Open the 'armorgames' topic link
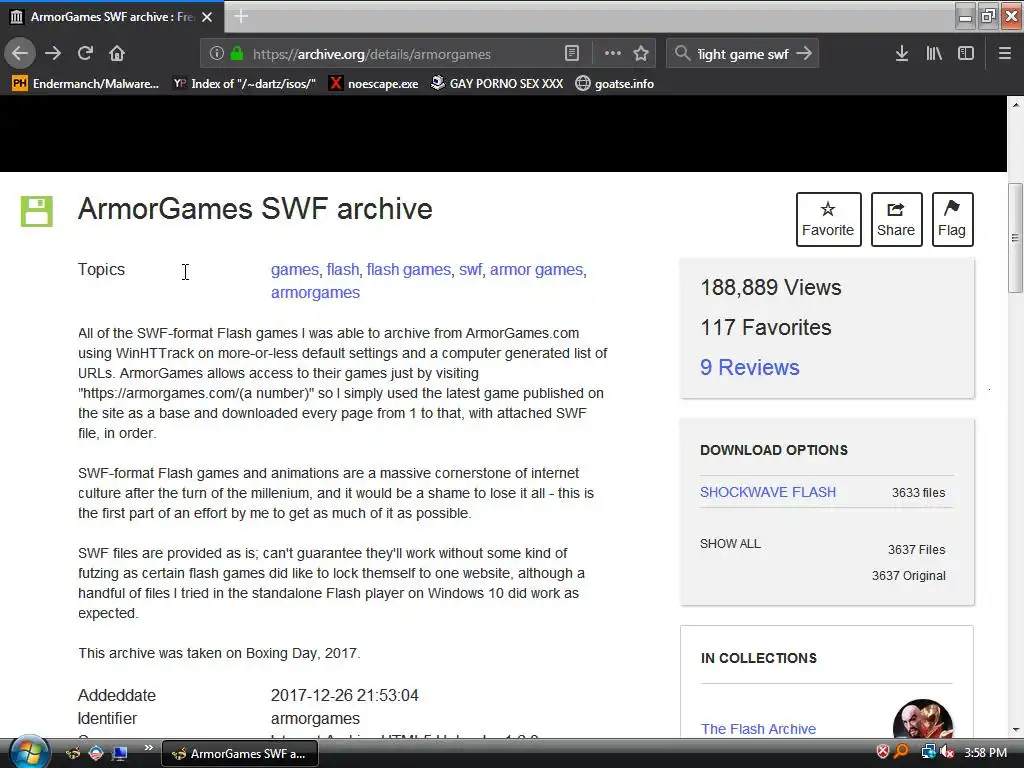Image resolution: width=1024 pixels, height=768 pixels. click(315, 293)
